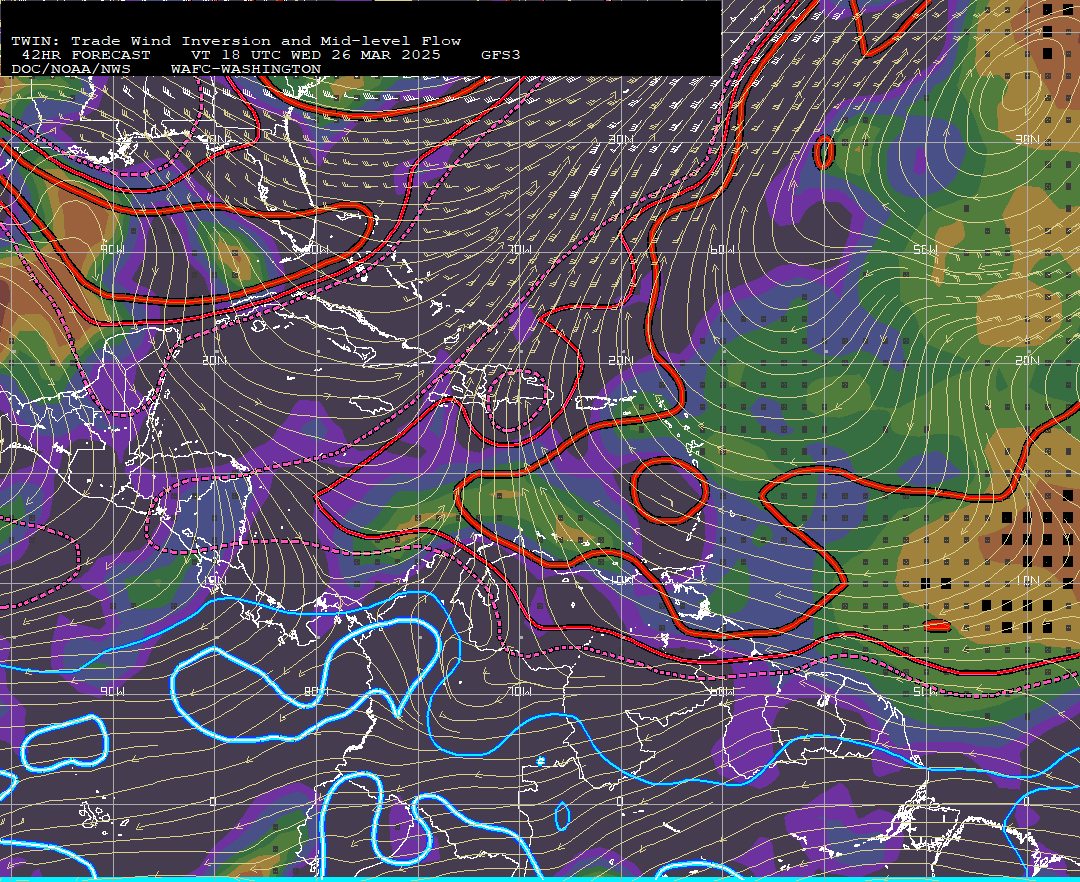Click the 80W label near Florida's southern tip
Image resolution: width=1080 pixels, height=882 pixels.
[x=316, y=249]
